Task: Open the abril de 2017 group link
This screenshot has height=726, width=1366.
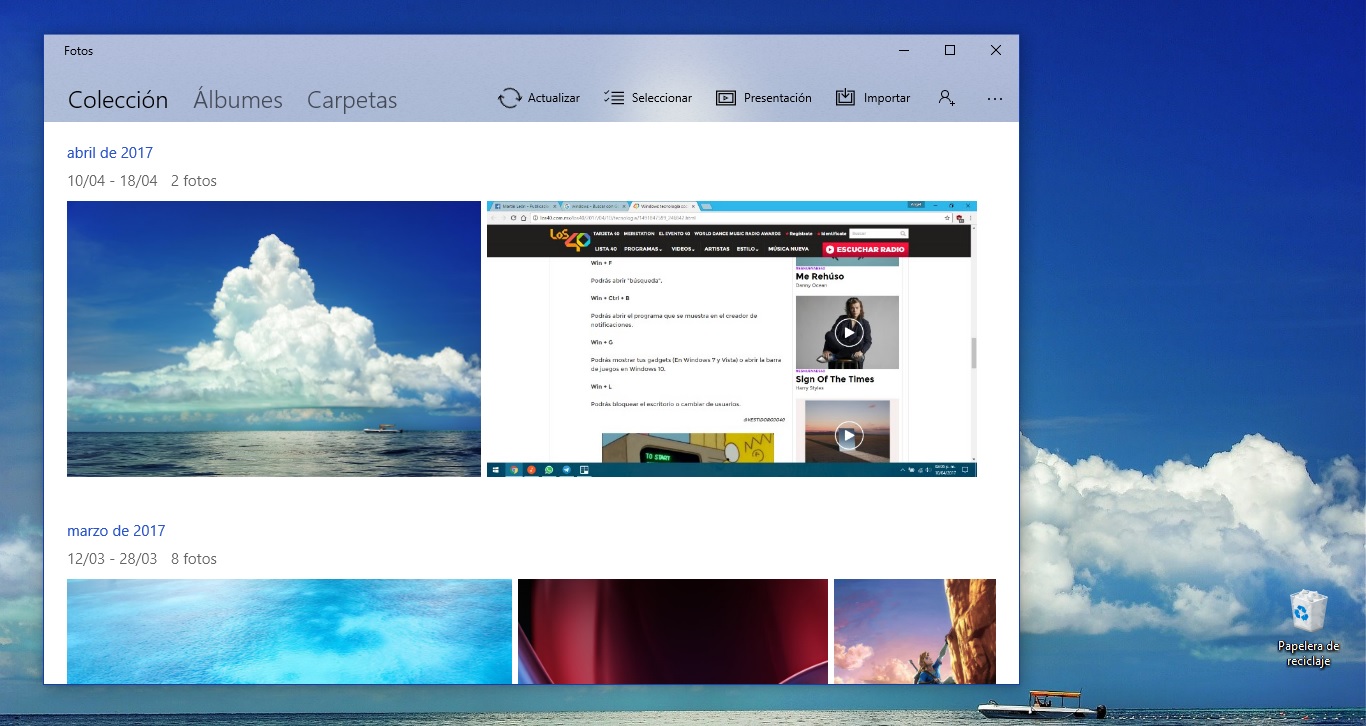Action: click(x=110, y=152)
